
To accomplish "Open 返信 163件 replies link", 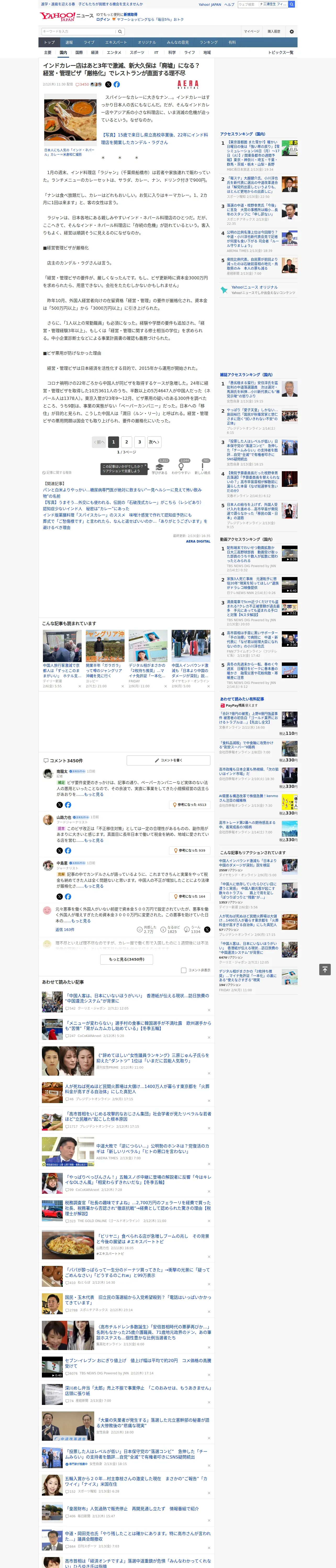I will pos(65,930).
